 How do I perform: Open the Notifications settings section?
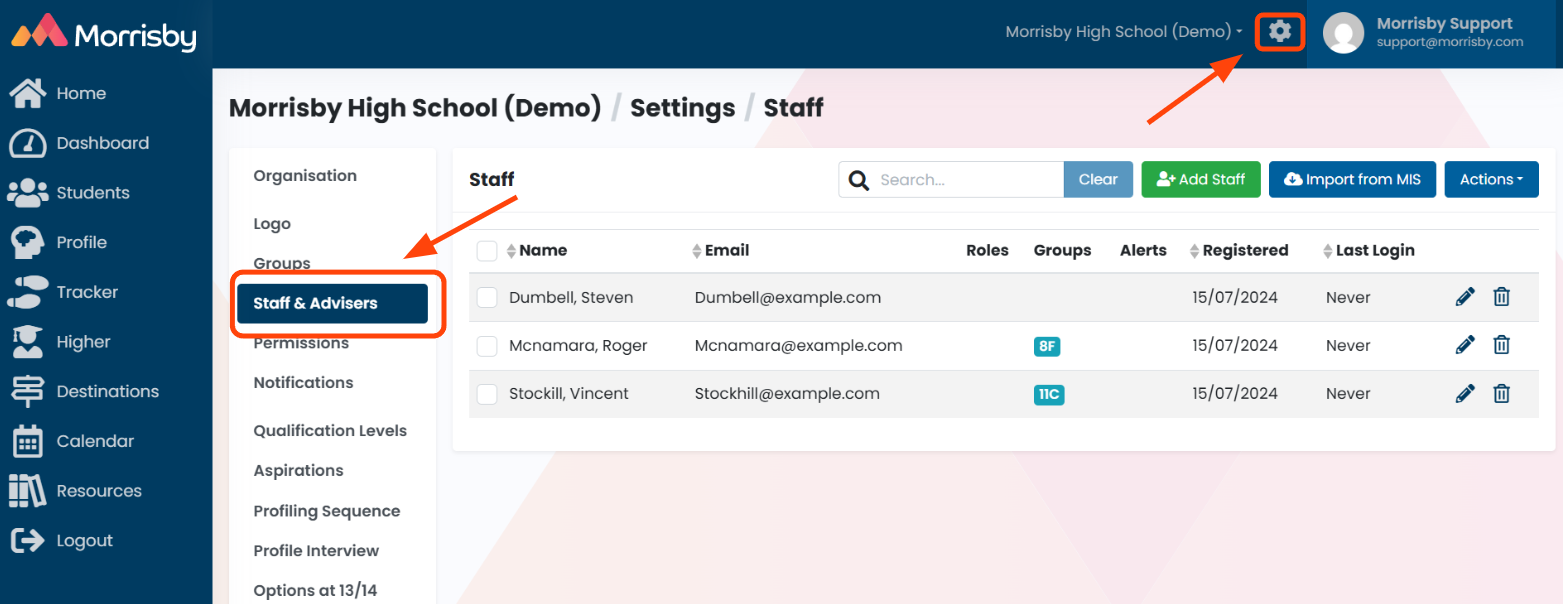coord(303,383)
